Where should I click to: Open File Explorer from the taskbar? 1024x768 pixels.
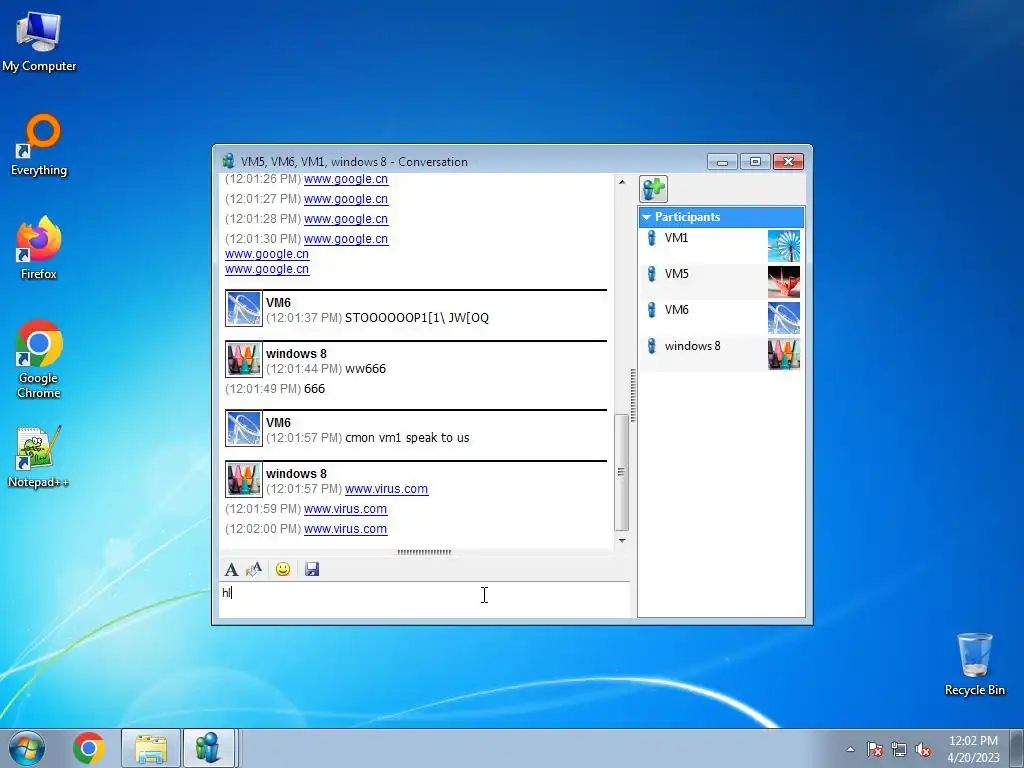coord(151,748)
